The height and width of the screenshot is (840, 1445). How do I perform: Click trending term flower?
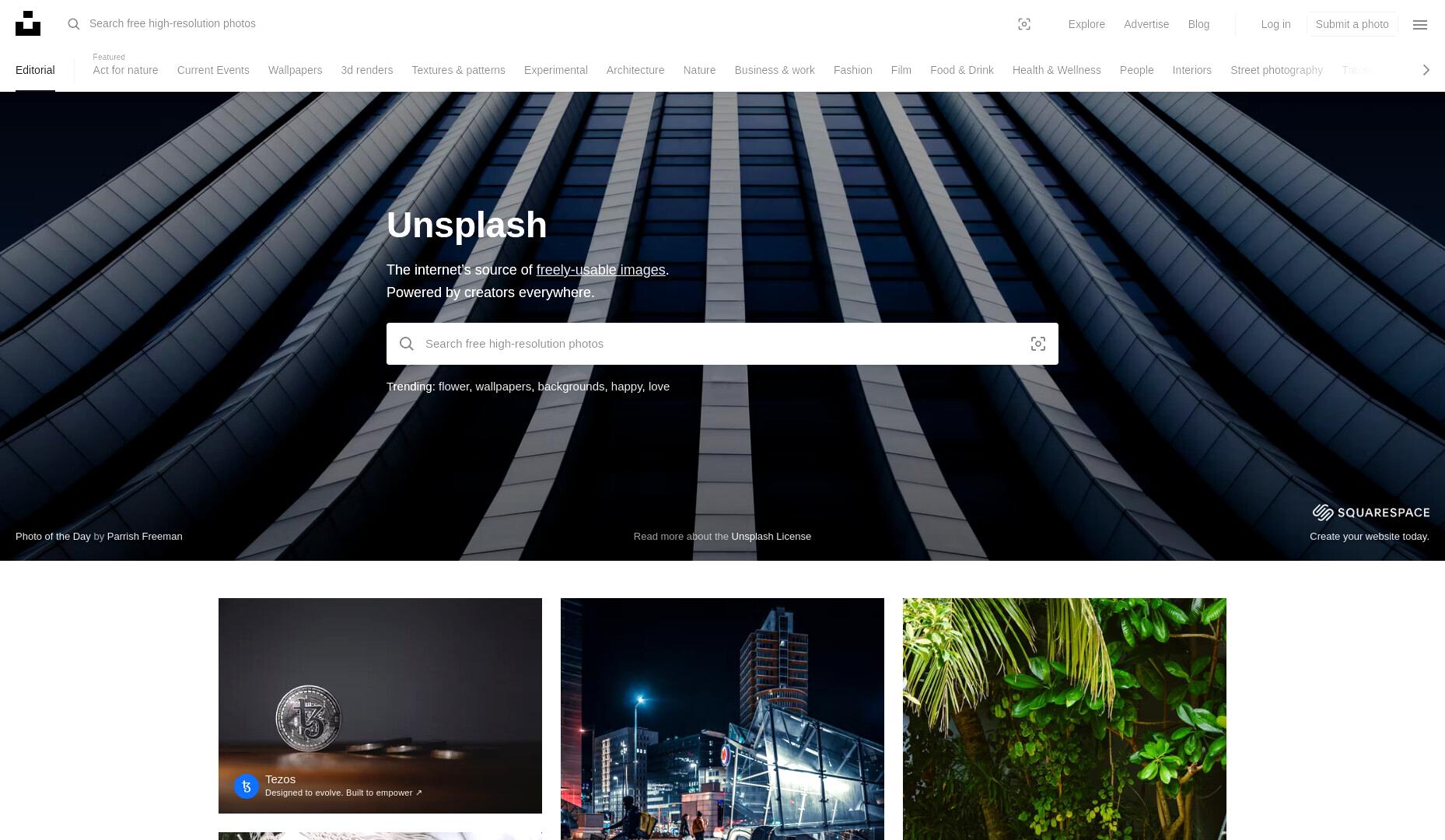coord(453,387)
